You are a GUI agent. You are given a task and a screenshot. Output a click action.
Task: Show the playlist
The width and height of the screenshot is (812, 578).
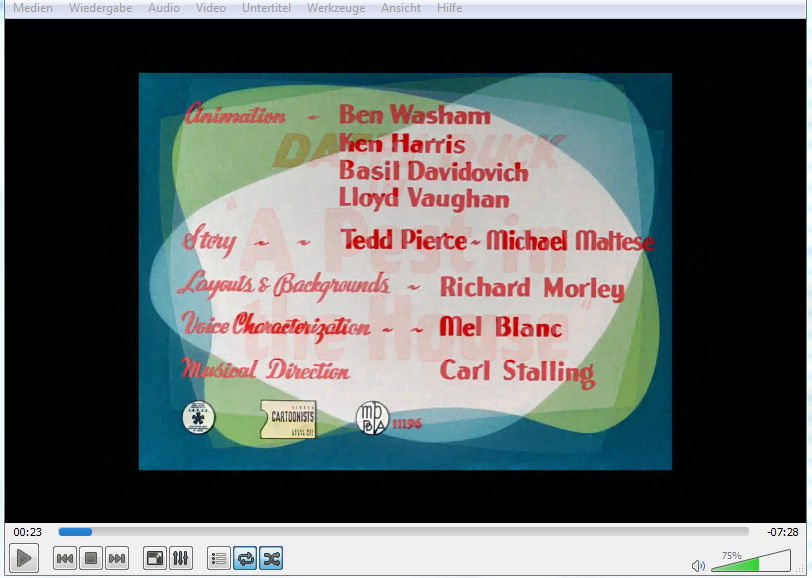coord(219,558)
